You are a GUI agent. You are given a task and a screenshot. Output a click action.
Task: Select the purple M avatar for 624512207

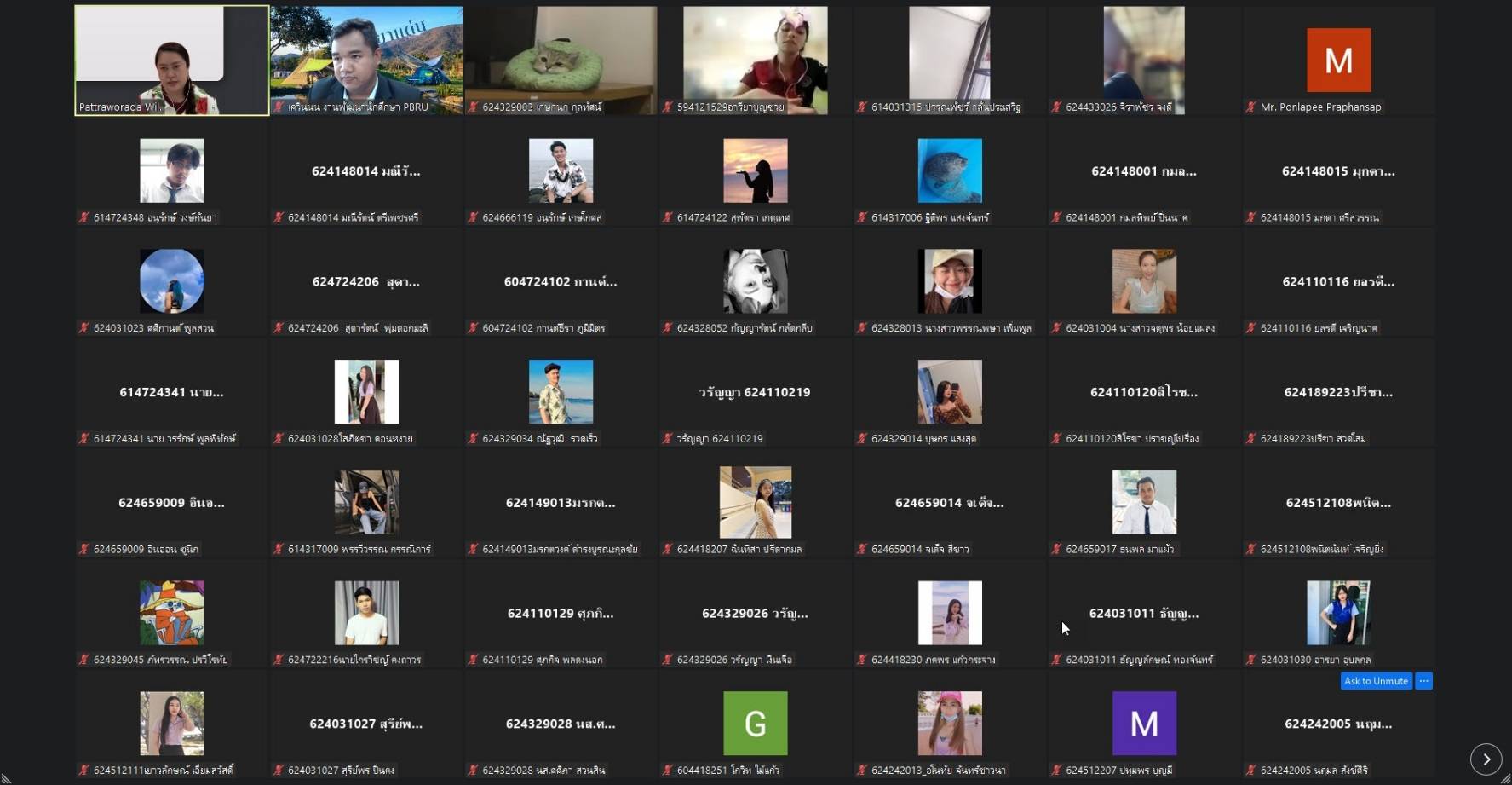click(1143, 724)
